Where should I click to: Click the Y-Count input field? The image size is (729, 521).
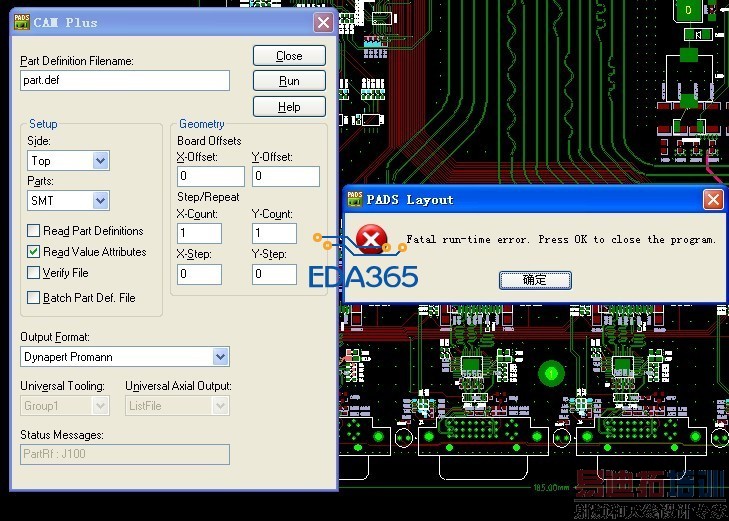click(x=274, y=233)
